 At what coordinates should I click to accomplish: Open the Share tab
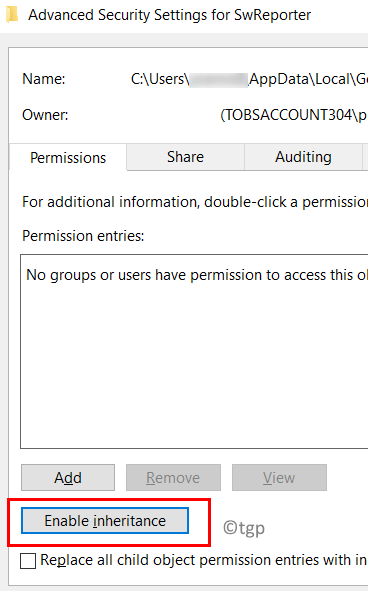[x=185, y=157]
